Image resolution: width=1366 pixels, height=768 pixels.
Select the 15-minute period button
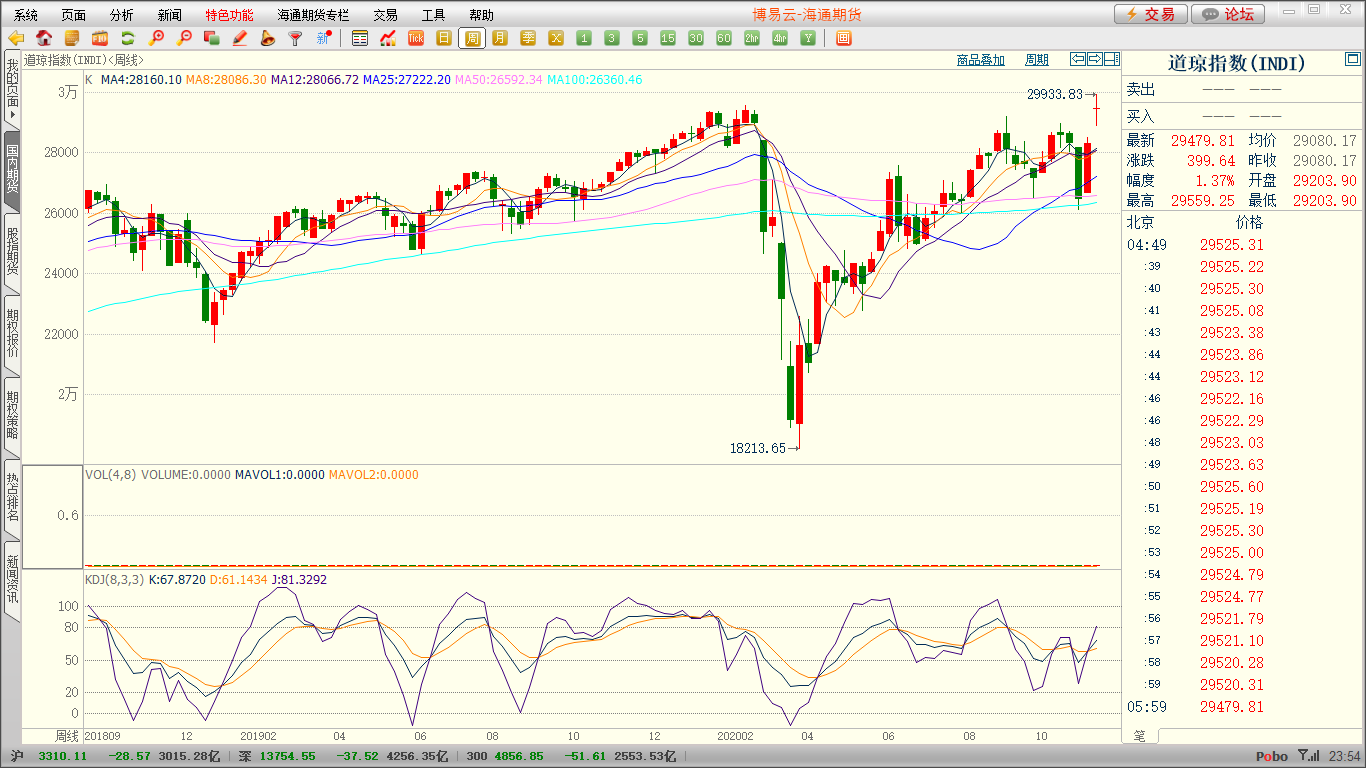(x=668, y=38)
